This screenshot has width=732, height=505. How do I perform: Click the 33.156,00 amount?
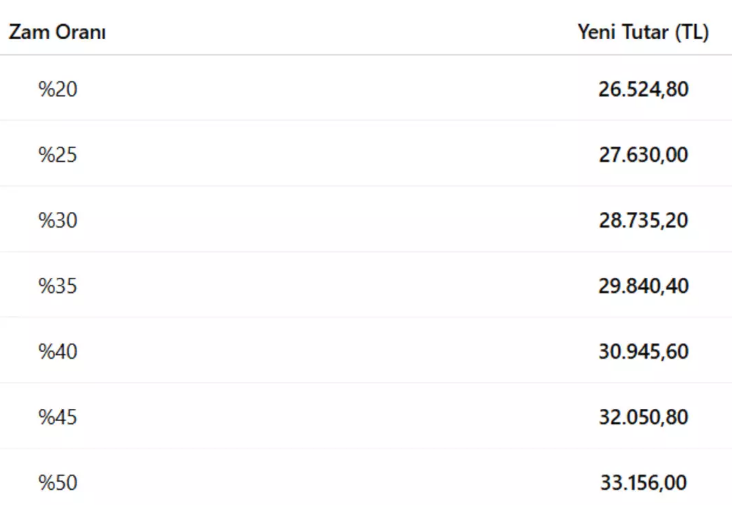(x=643, y=483)
